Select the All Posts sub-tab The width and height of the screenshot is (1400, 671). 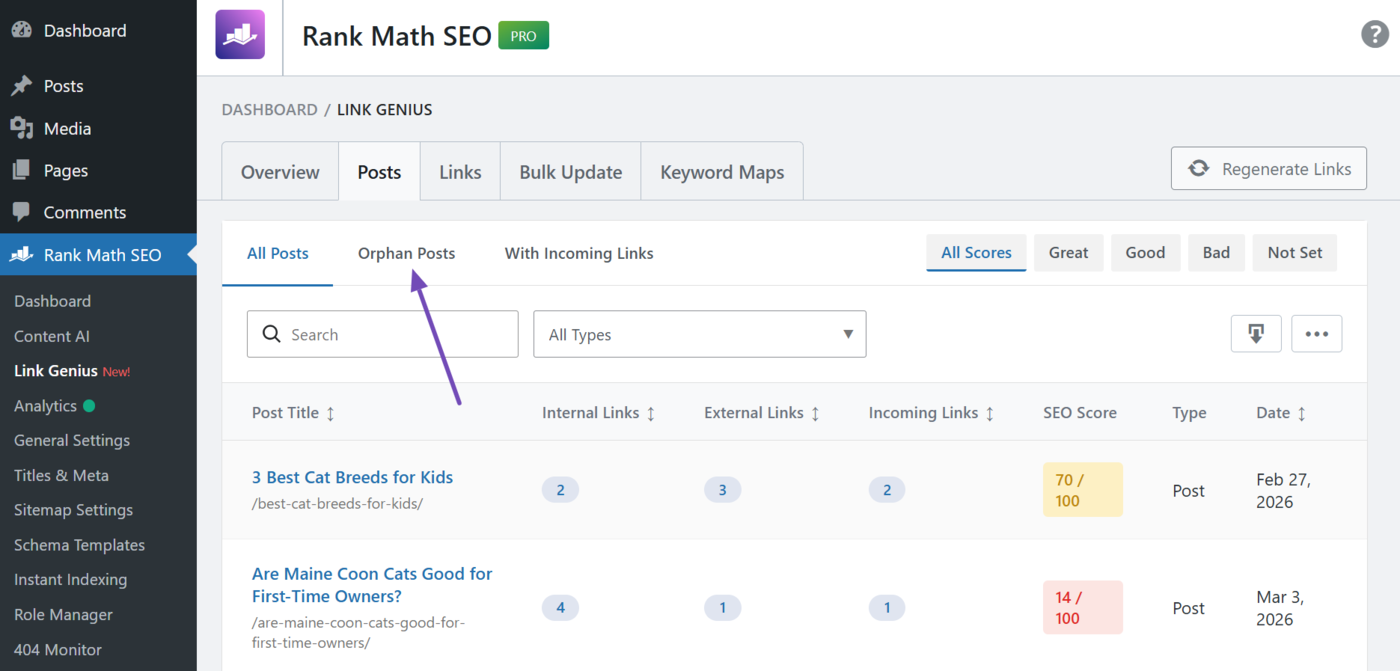pos(278,253)
